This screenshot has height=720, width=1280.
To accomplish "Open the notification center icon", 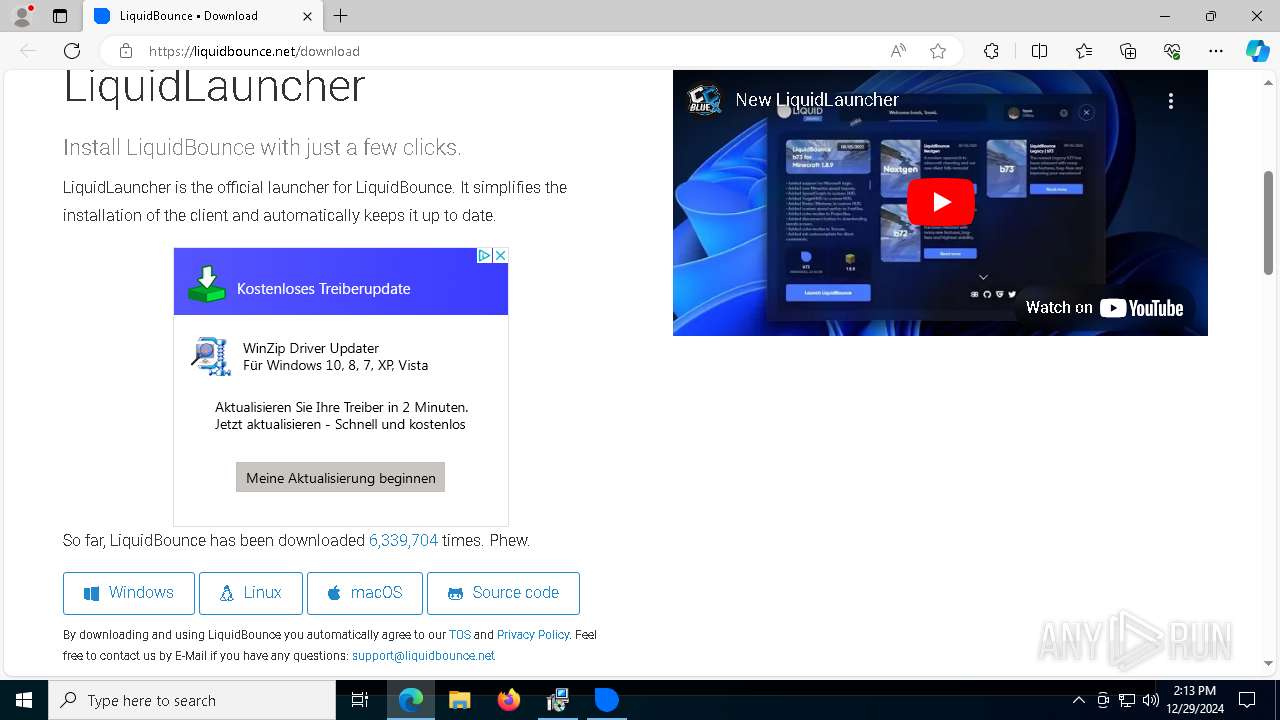I will tap(1247, 700).
